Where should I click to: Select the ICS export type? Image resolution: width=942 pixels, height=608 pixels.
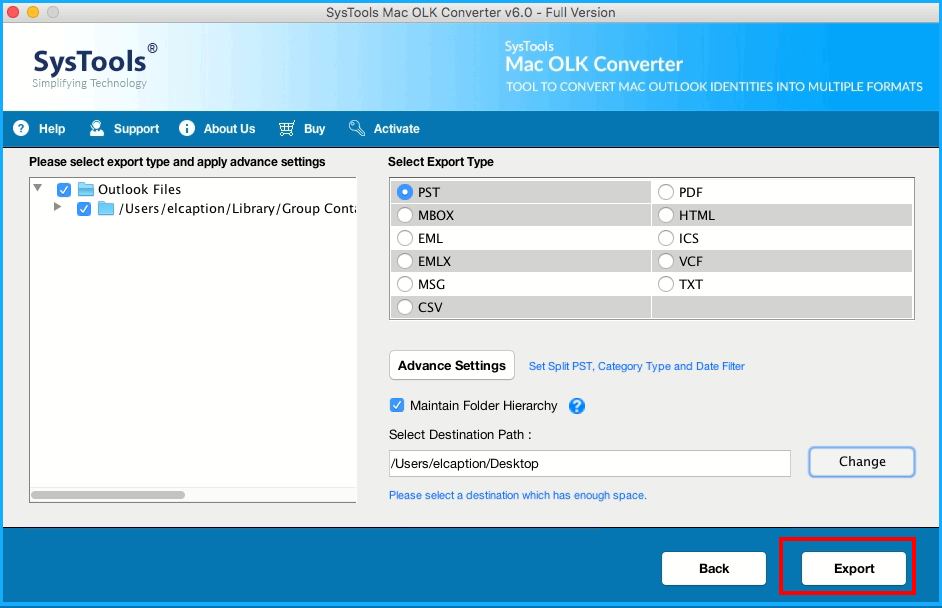click(666, 238)
